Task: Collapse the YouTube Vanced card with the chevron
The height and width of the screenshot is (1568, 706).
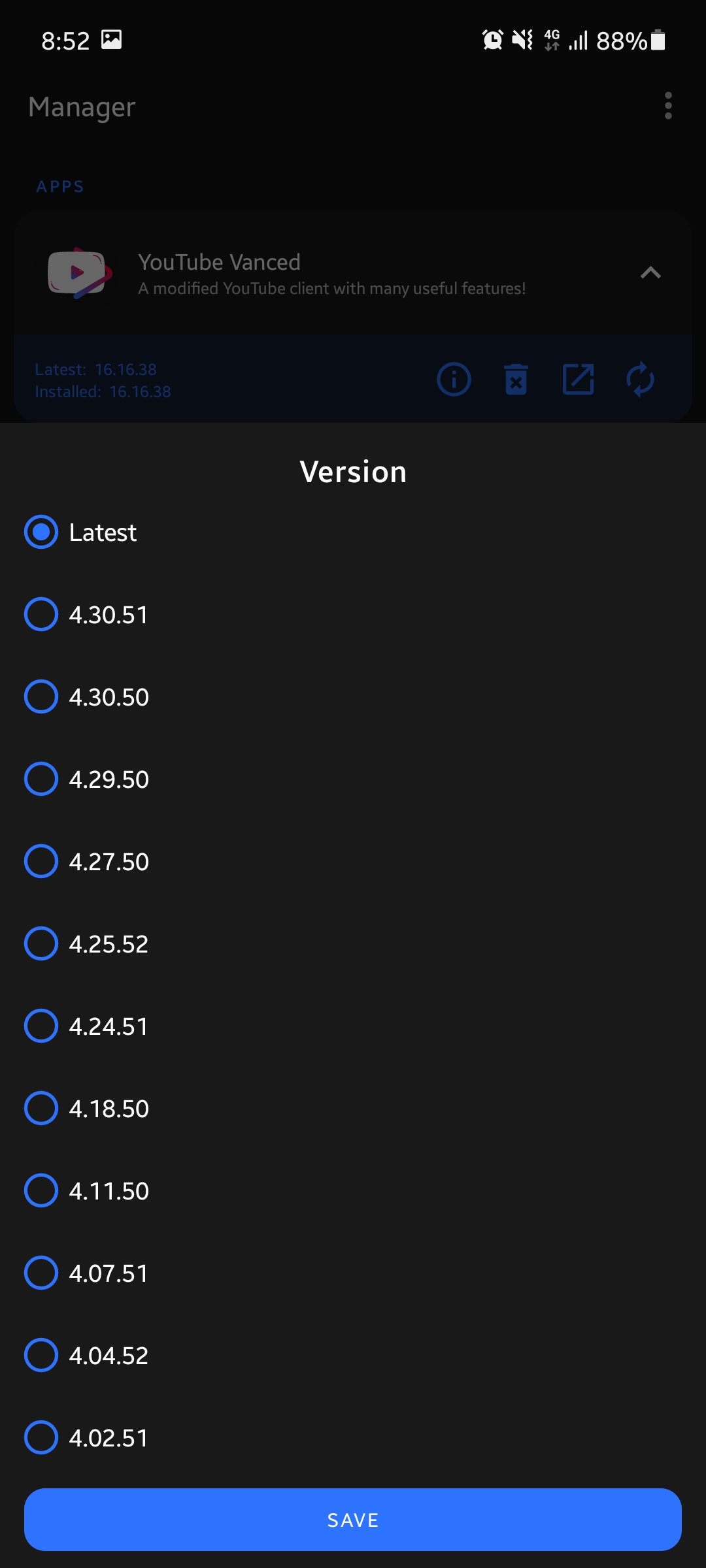Action: 650,272
